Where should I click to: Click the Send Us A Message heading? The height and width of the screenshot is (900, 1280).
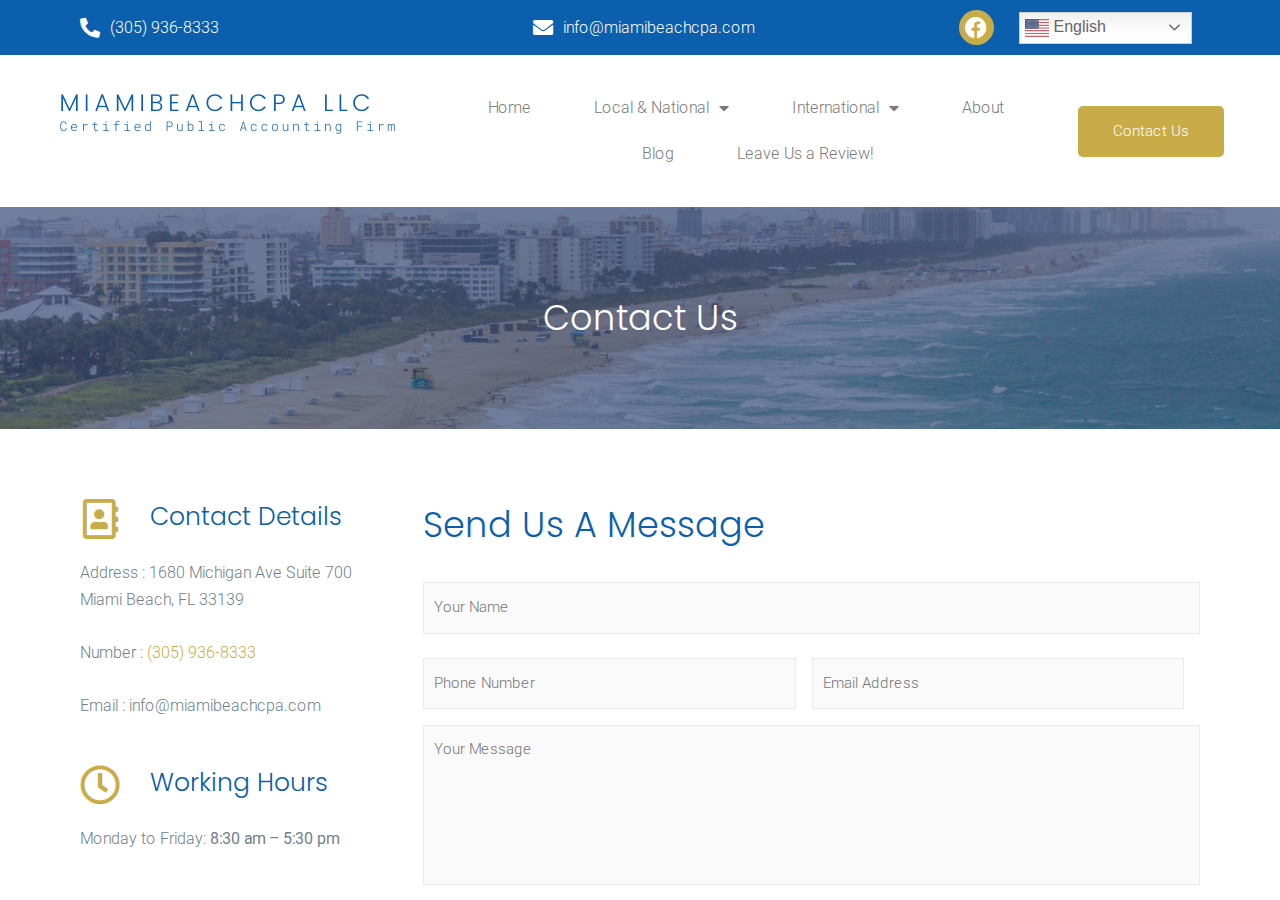click(x=594, y=525)
